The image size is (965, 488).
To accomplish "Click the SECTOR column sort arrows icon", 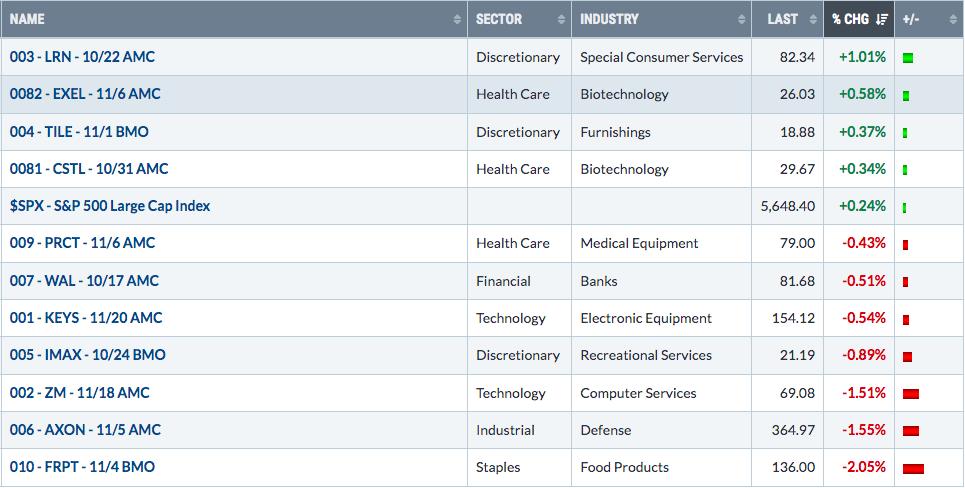I will tap(561, 20).
